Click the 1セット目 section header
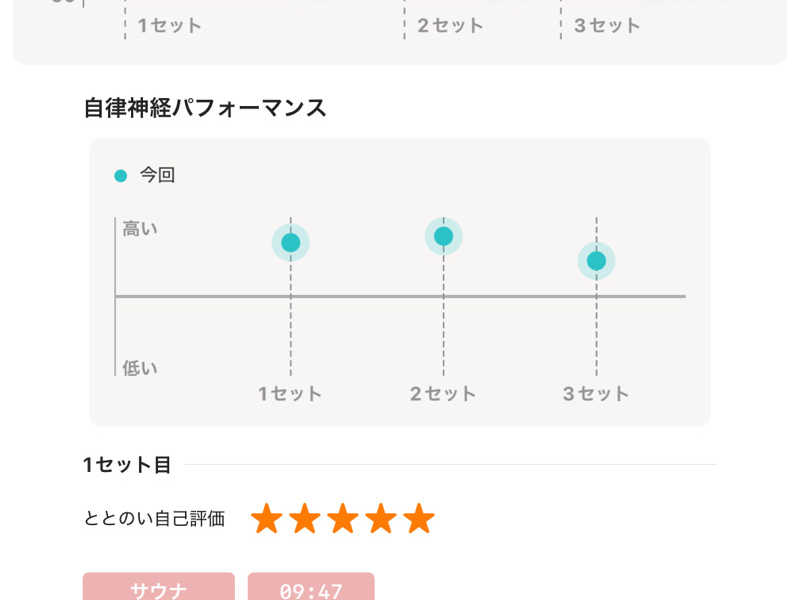Viewport: 800px width, 600px height. point(127,465)
